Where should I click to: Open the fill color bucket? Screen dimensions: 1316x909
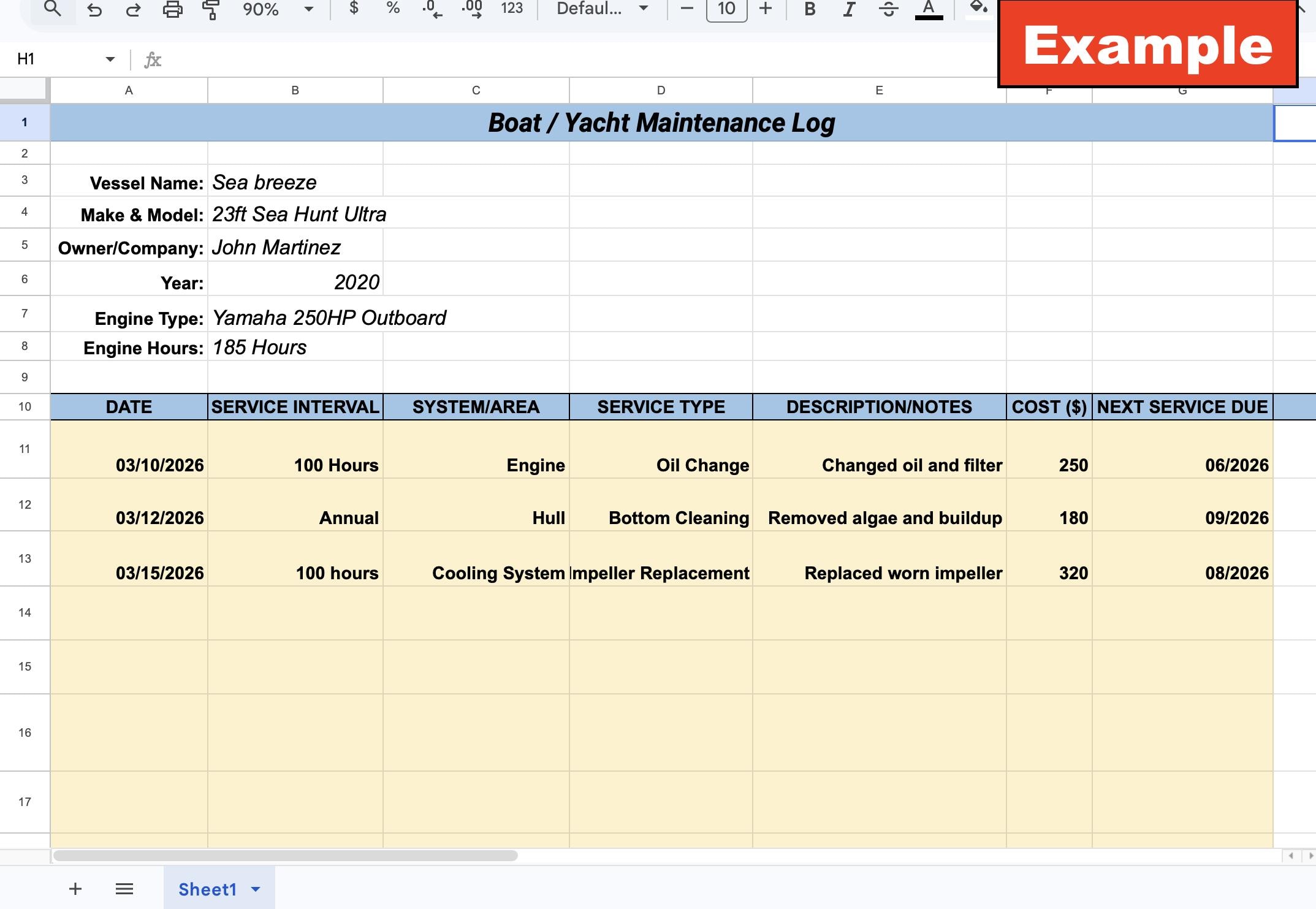[x=978, y=8]
